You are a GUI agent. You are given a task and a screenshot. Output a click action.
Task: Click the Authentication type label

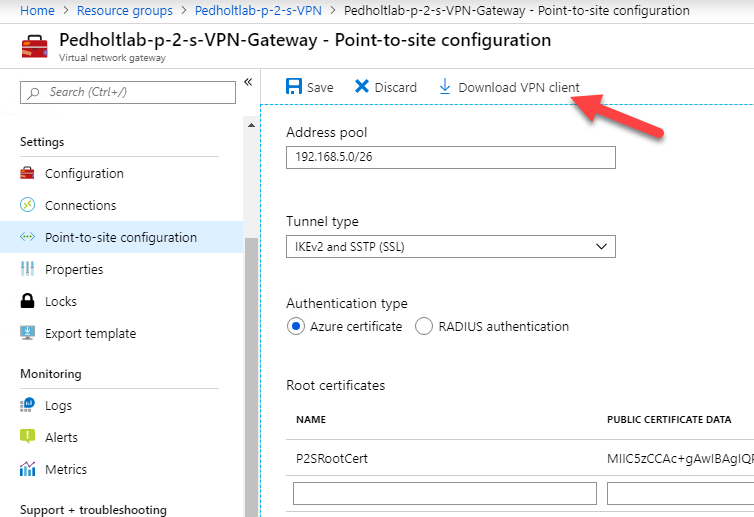[x=347, y=303]
